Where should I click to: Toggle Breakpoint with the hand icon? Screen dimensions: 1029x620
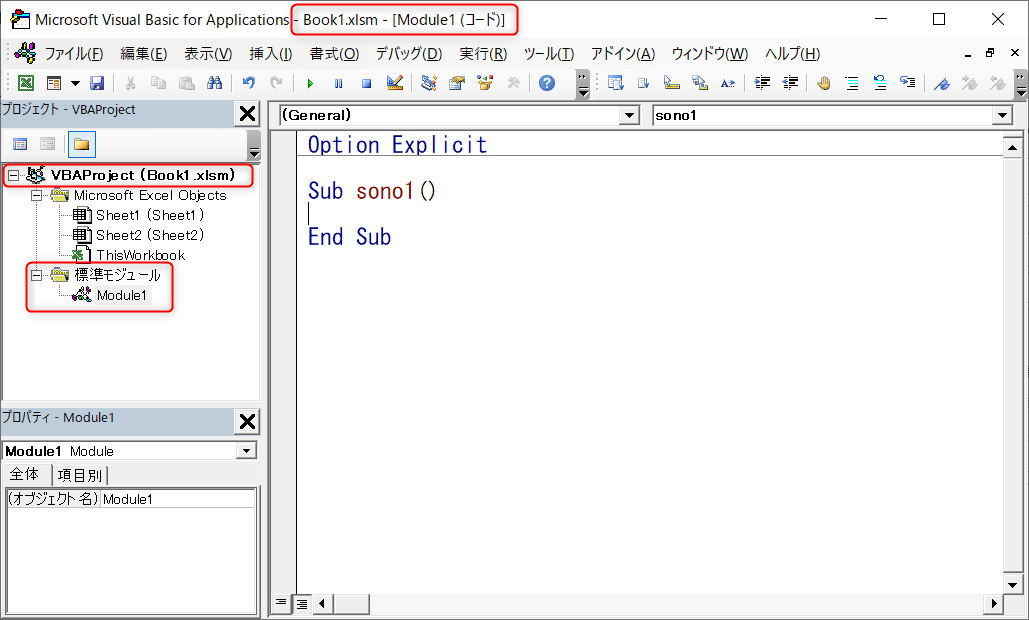click(824, 83)
